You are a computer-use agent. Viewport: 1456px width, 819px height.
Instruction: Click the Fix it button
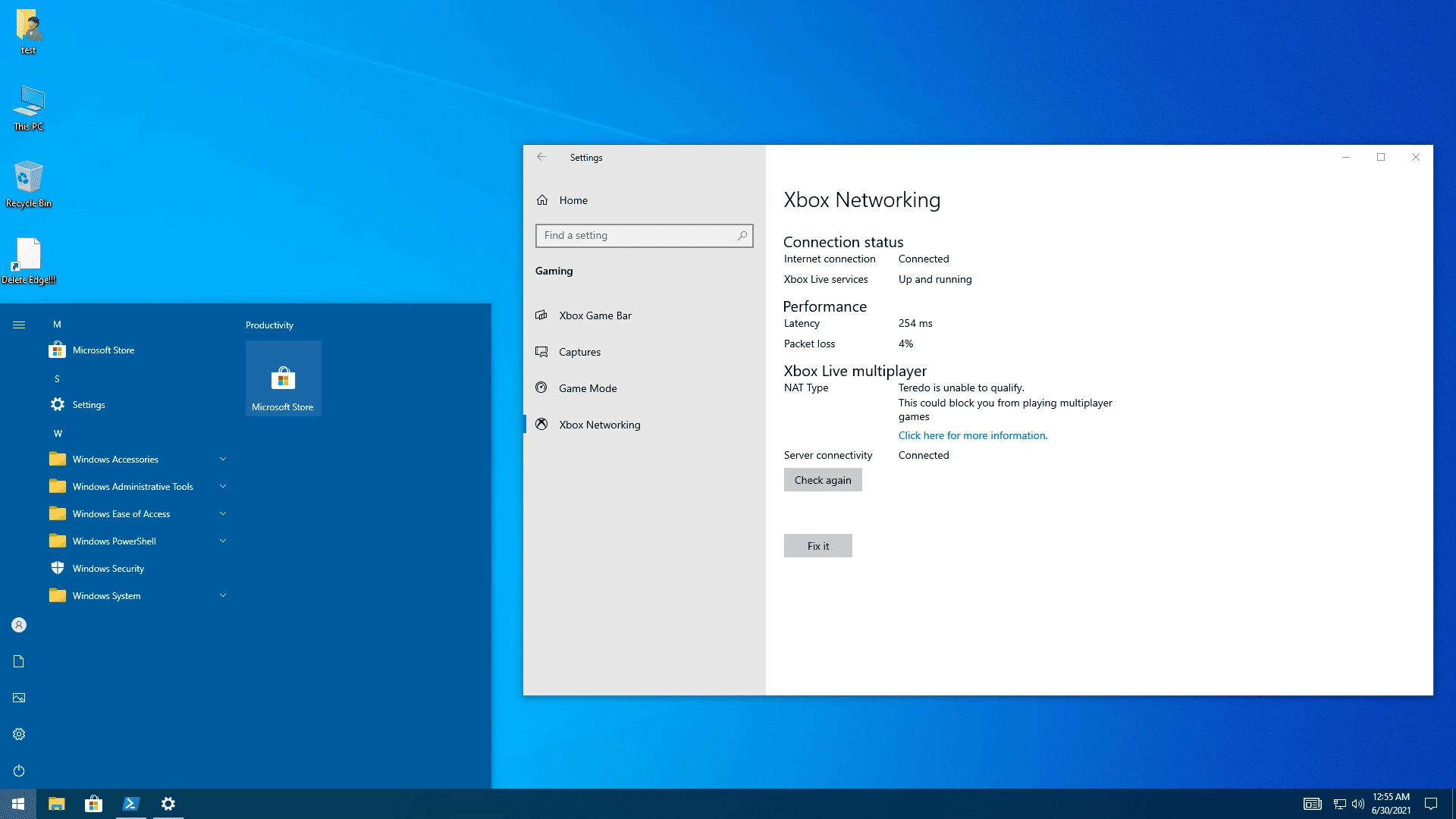[818, 546]
